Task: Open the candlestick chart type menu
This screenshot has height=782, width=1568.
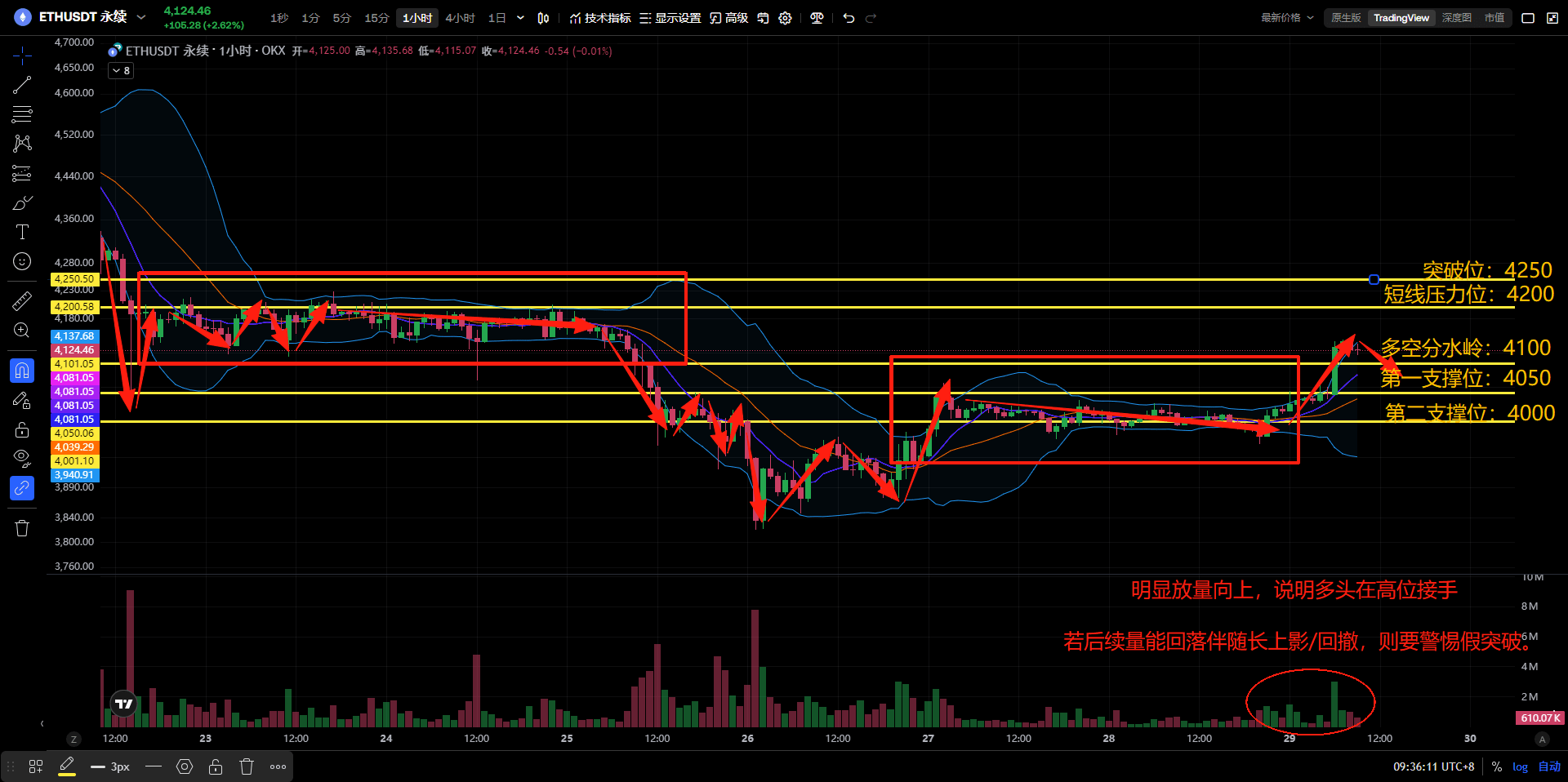Action: [543, 18]
